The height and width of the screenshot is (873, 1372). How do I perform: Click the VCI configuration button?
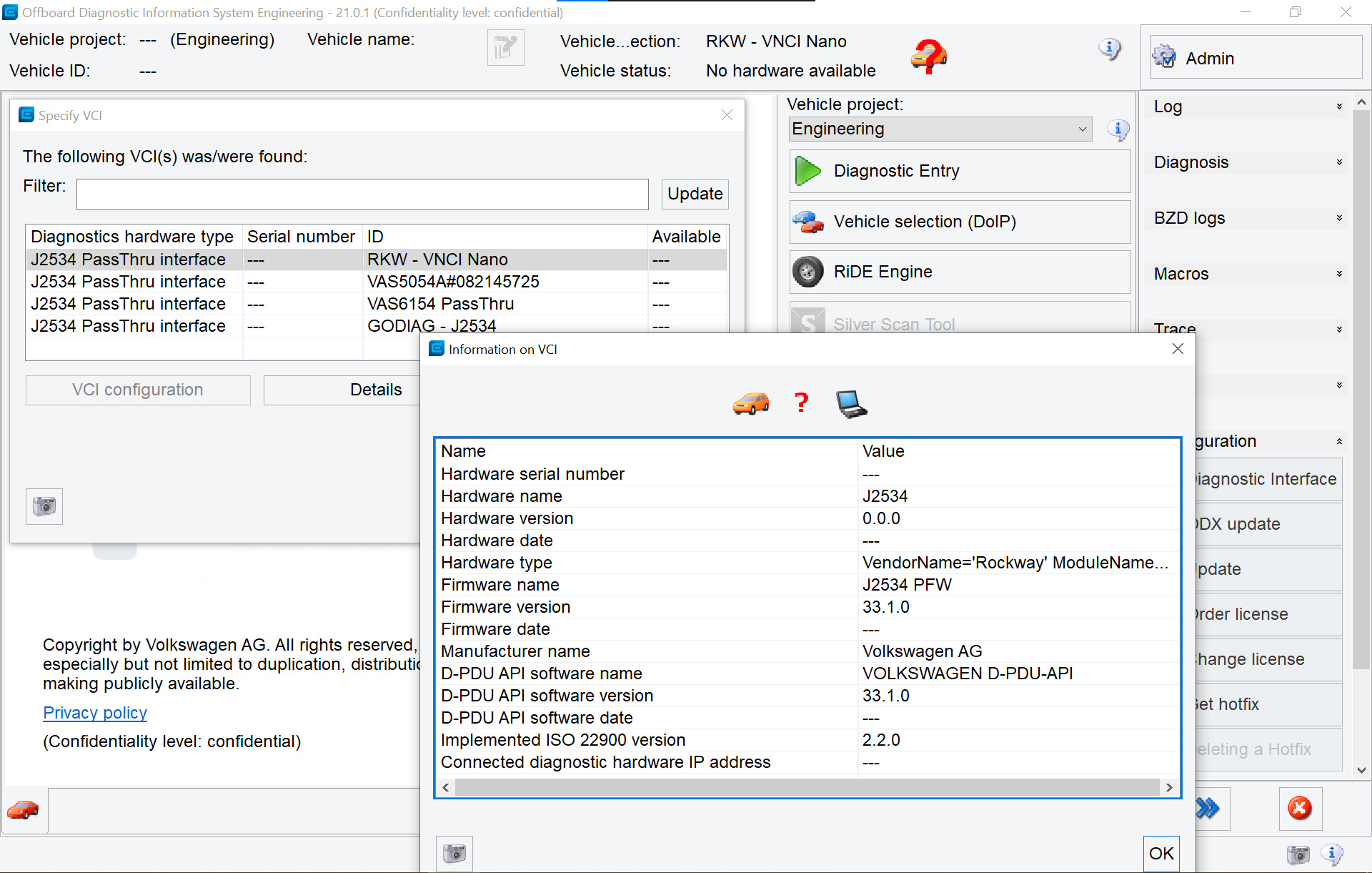pyautogui.click(x=138, y=390)
